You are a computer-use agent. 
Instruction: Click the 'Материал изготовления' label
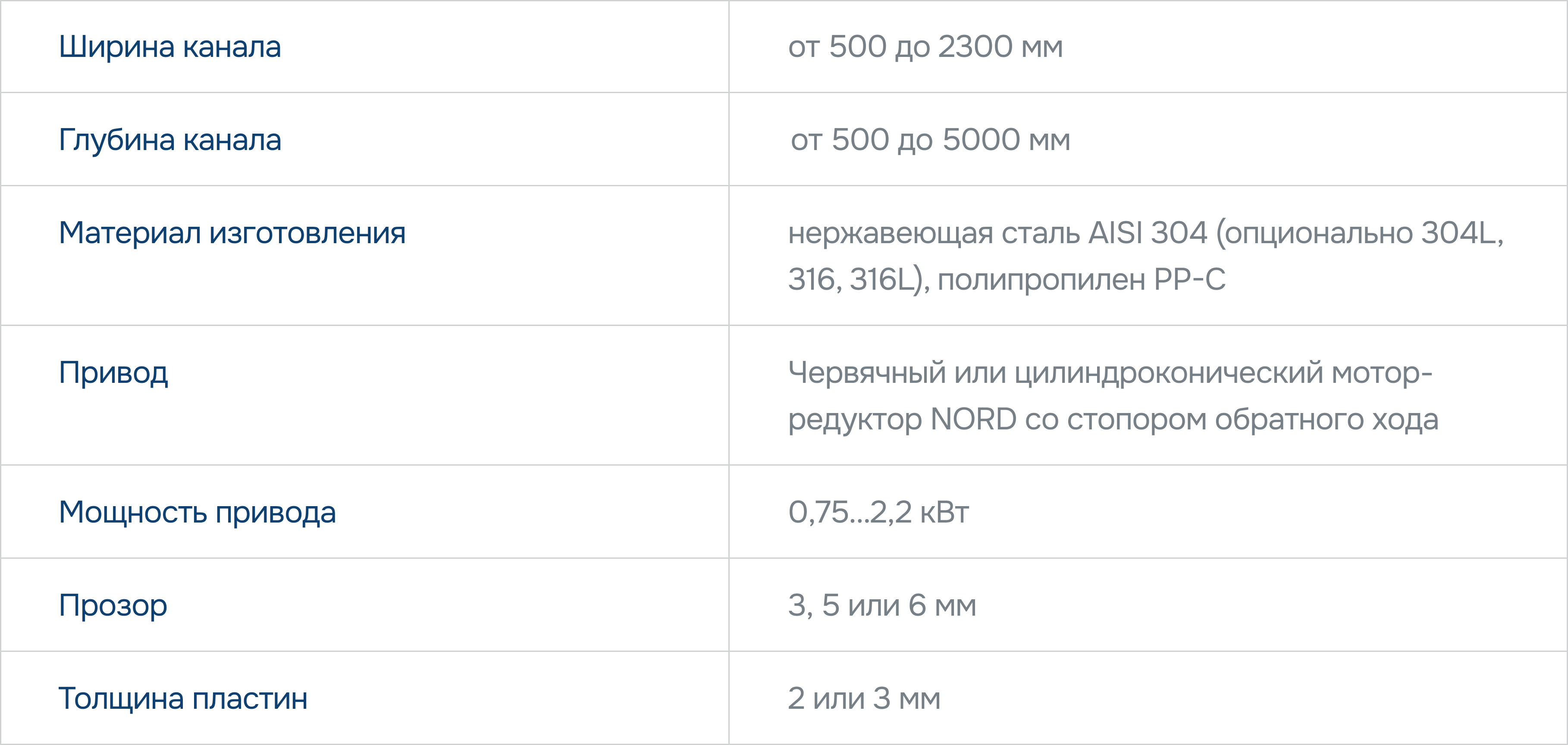click(x=232, y=233)
